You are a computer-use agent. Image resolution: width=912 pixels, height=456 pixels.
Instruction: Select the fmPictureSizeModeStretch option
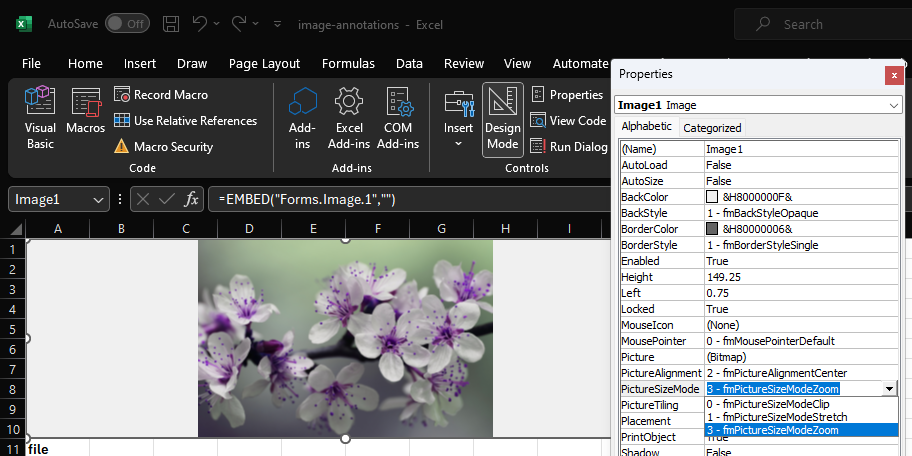776,417
